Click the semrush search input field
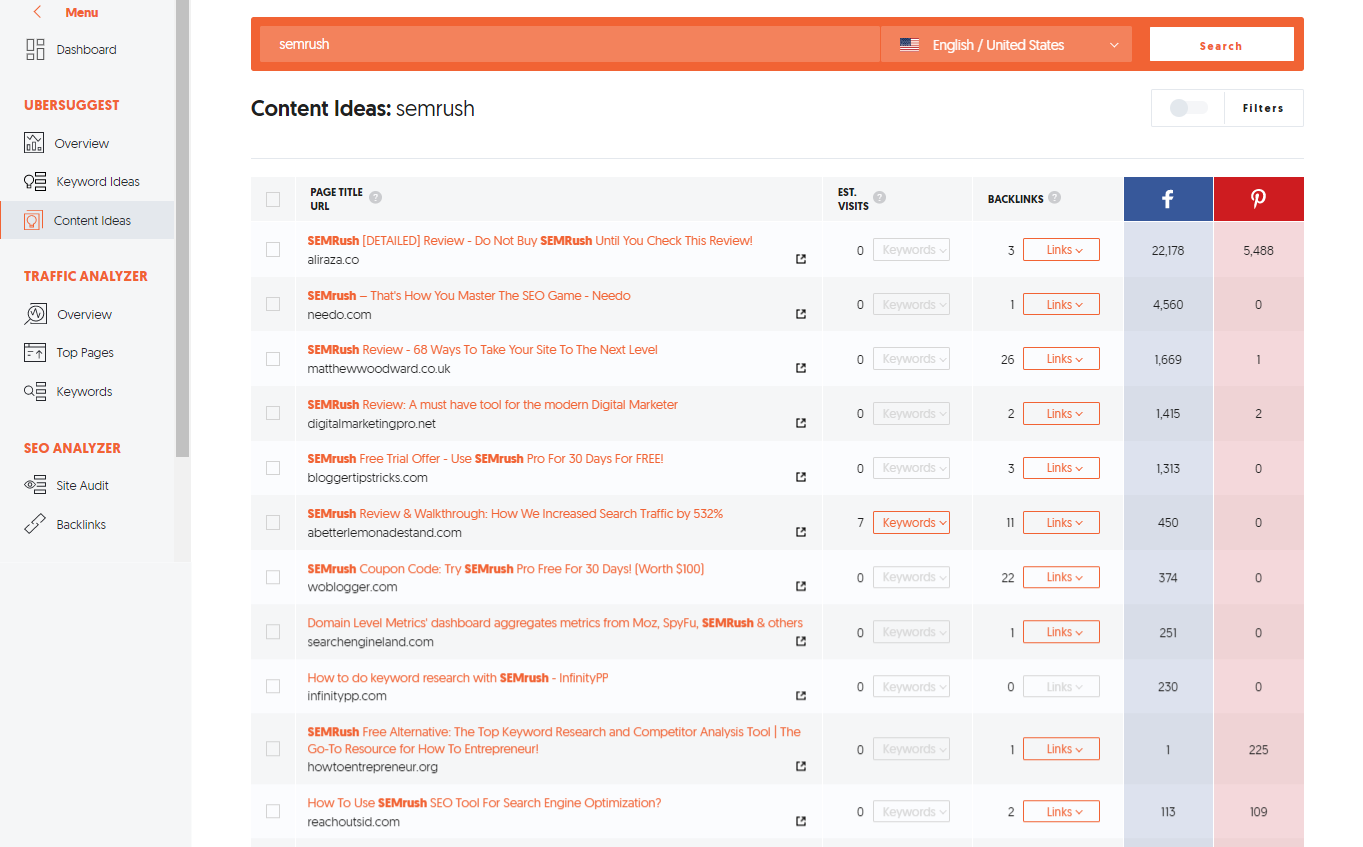Image resolution: width=1363 pixels, height=847 pixels. 570,45
